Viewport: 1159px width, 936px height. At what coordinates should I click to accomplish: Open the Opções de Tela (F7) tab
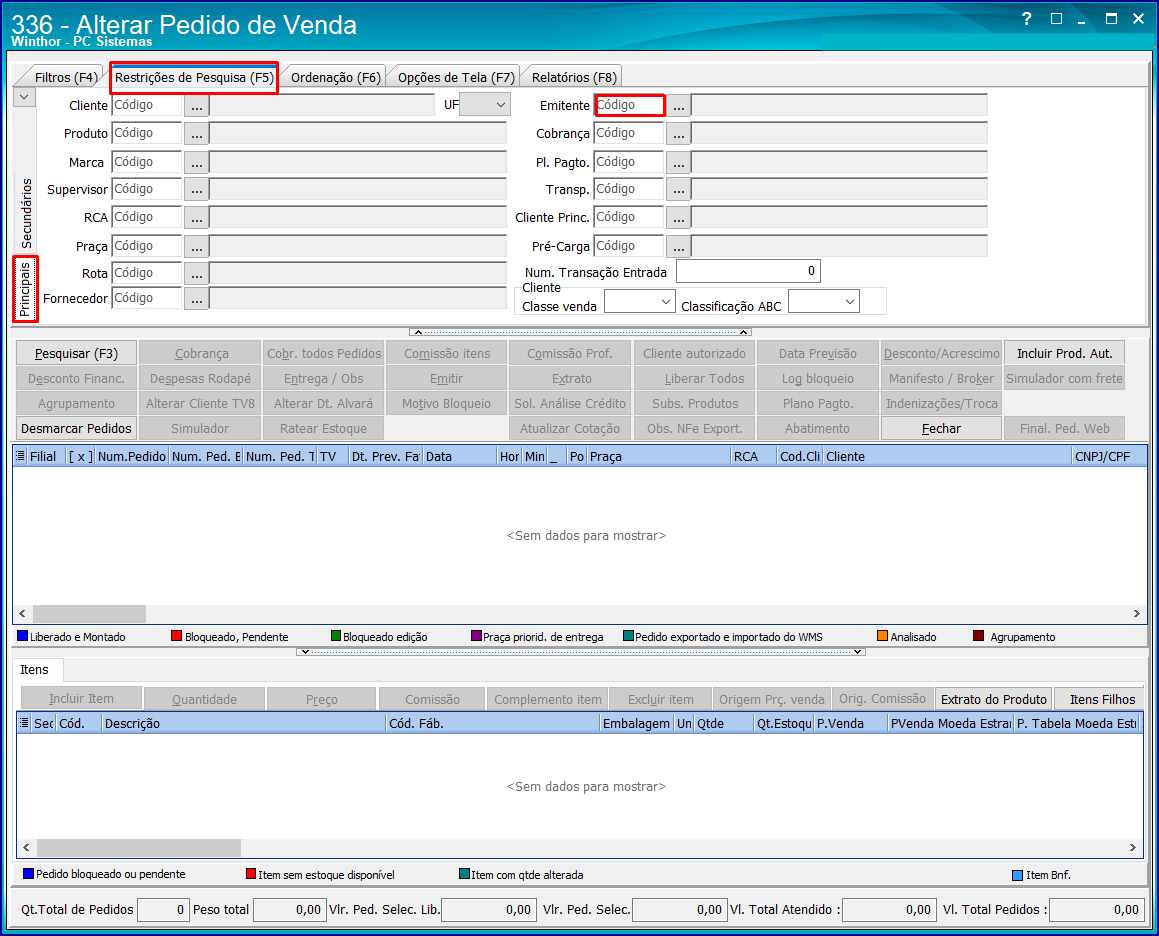click(456, 78)
